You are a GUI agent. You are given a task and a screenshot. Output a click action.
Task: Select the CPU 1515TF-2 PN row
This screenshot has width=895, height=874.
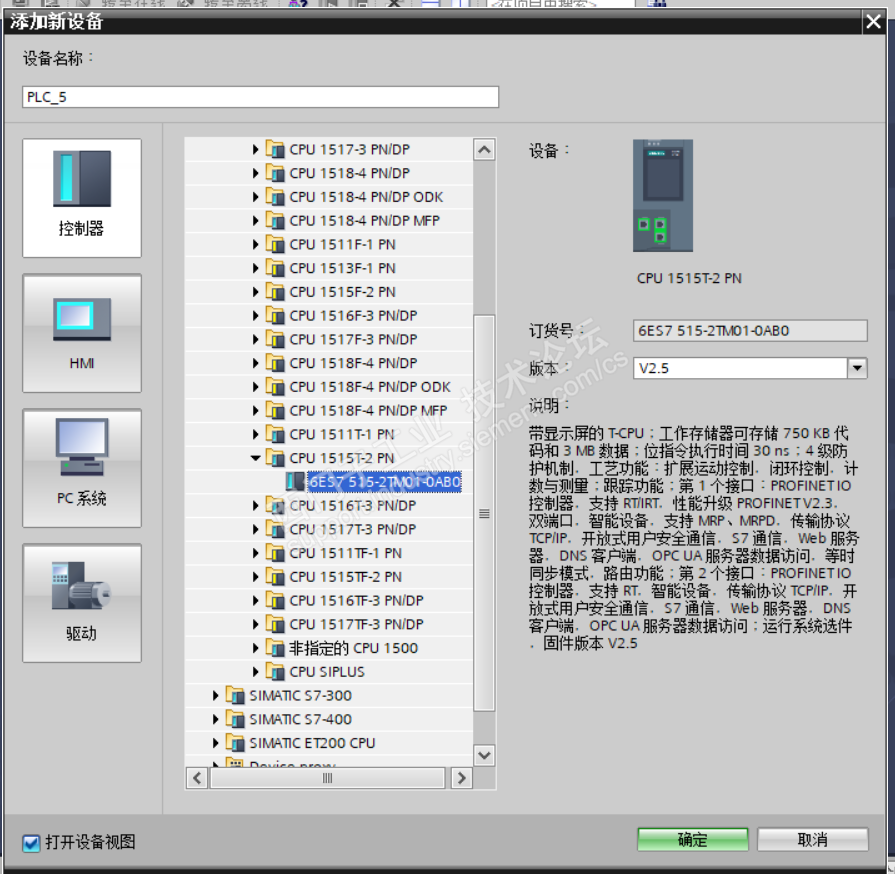coord(329,577)
